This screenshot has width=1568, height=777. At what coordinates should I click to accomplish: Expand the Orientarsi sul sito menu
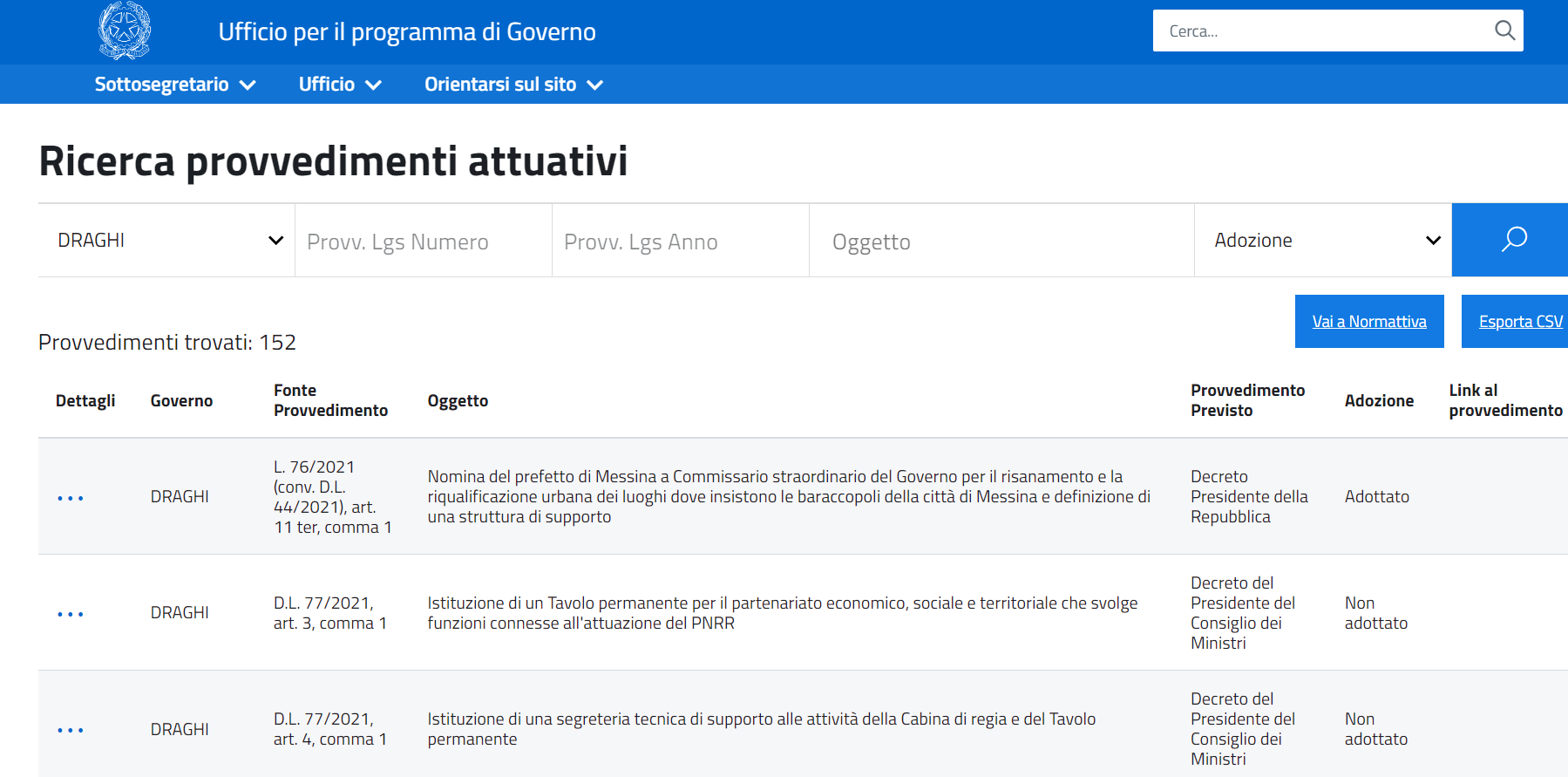pyautogui.click(x=514, y=85)
